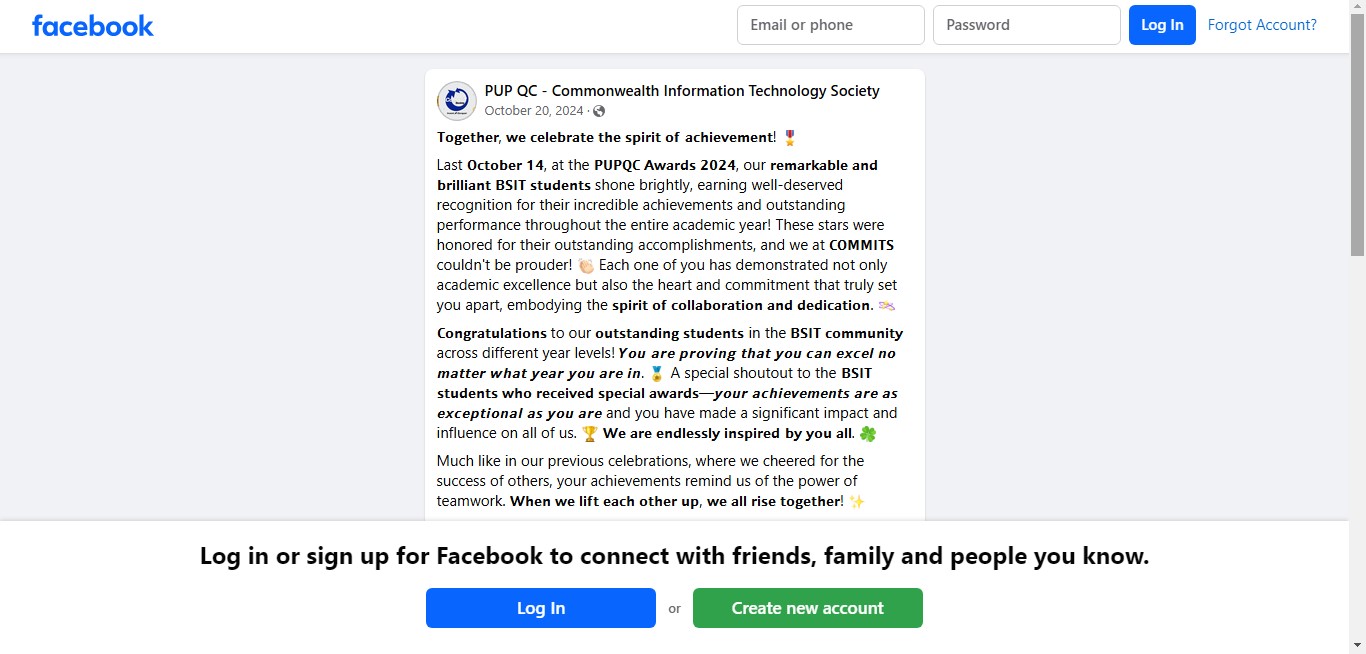Open the PUP QC page profile picture
This screenshot has height=654, width=1366.
[x=457, y=101]
